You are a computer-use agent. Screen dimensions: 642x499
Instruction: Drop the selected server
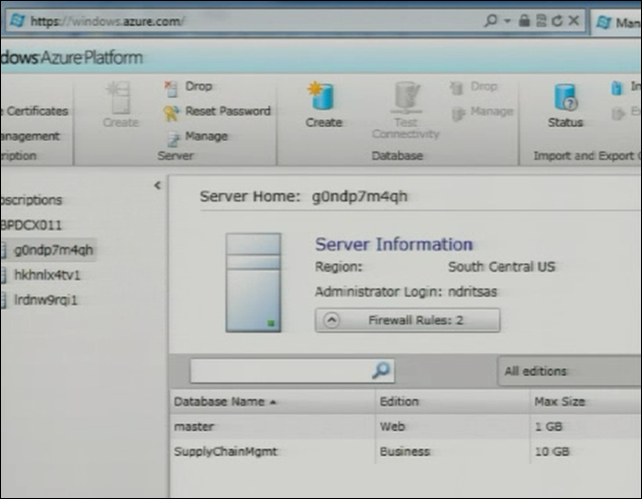point(189,87)
